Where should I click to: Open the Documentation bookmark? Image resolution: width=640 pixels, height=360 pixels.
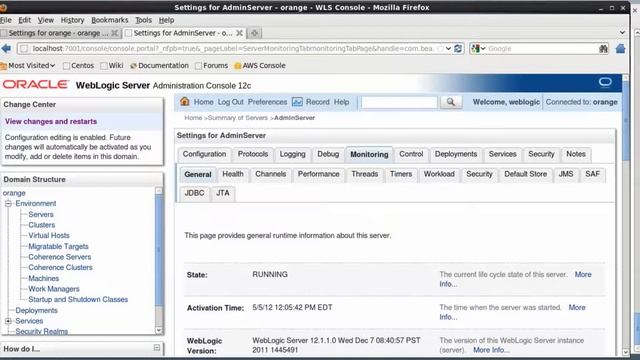[159, 66]
